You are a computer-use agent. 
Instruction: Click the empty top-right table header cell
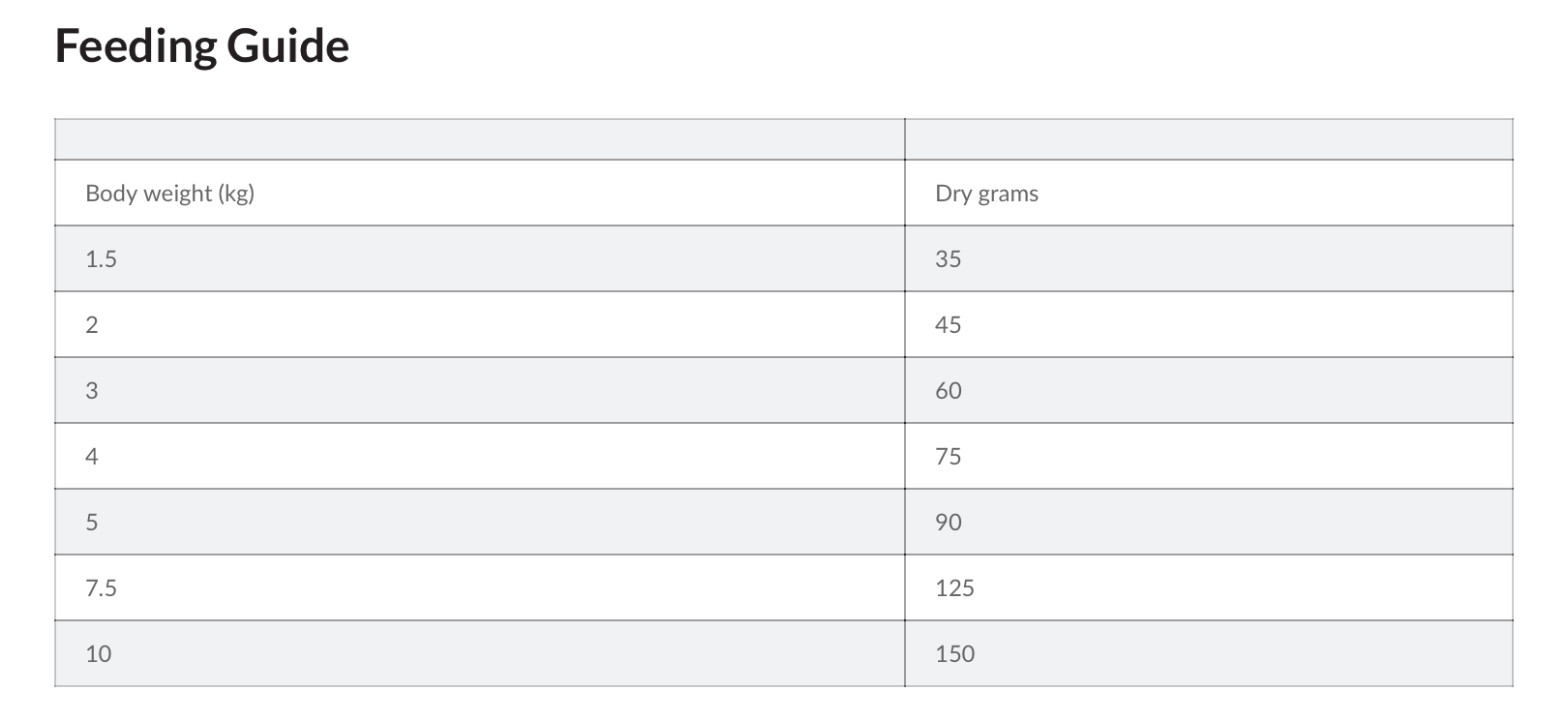pyautogui.click(x=1208, y=139)
